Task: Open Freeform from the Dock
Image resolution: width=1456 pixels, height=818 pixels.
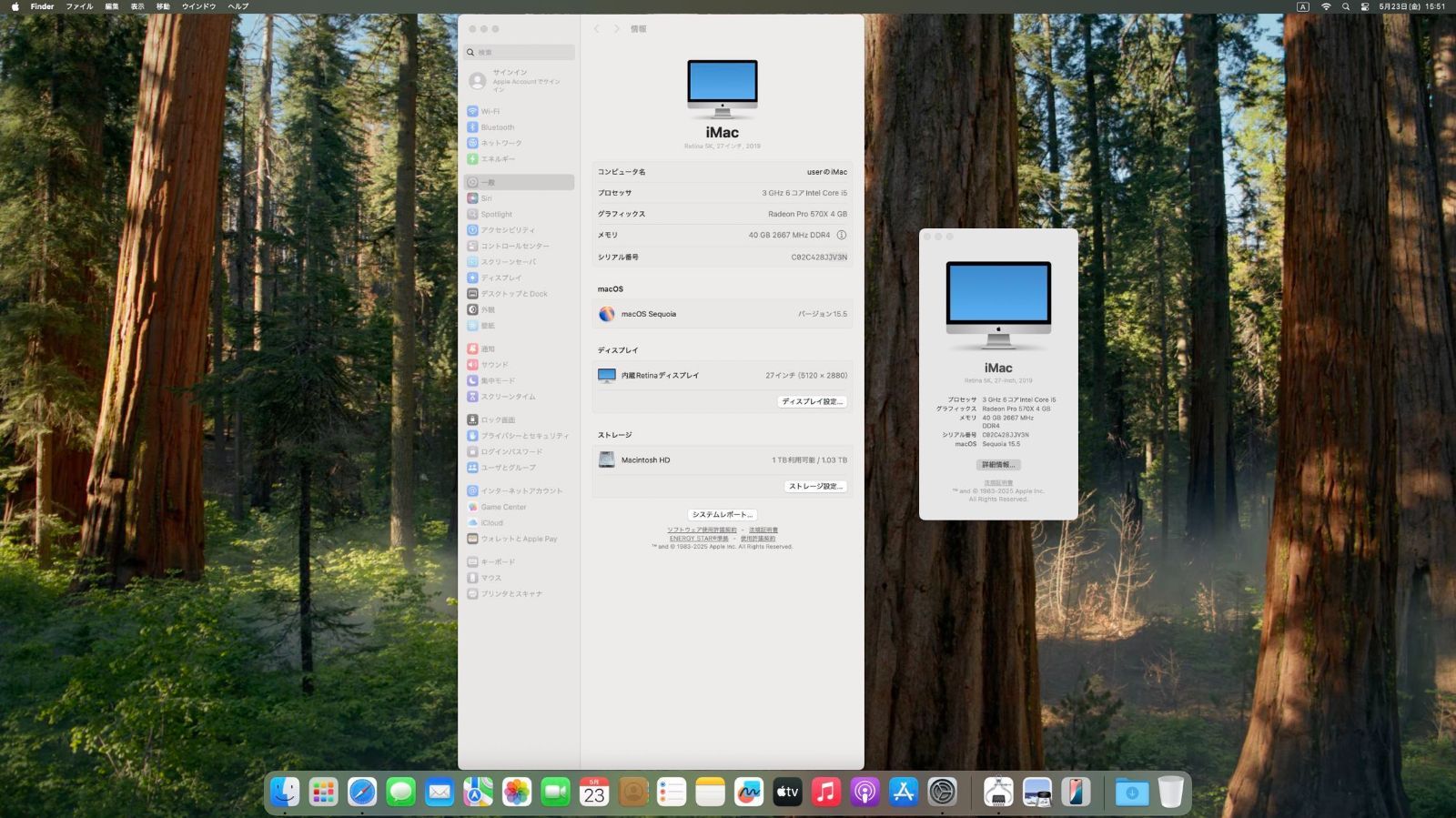Action: click(x=749, y=792)
